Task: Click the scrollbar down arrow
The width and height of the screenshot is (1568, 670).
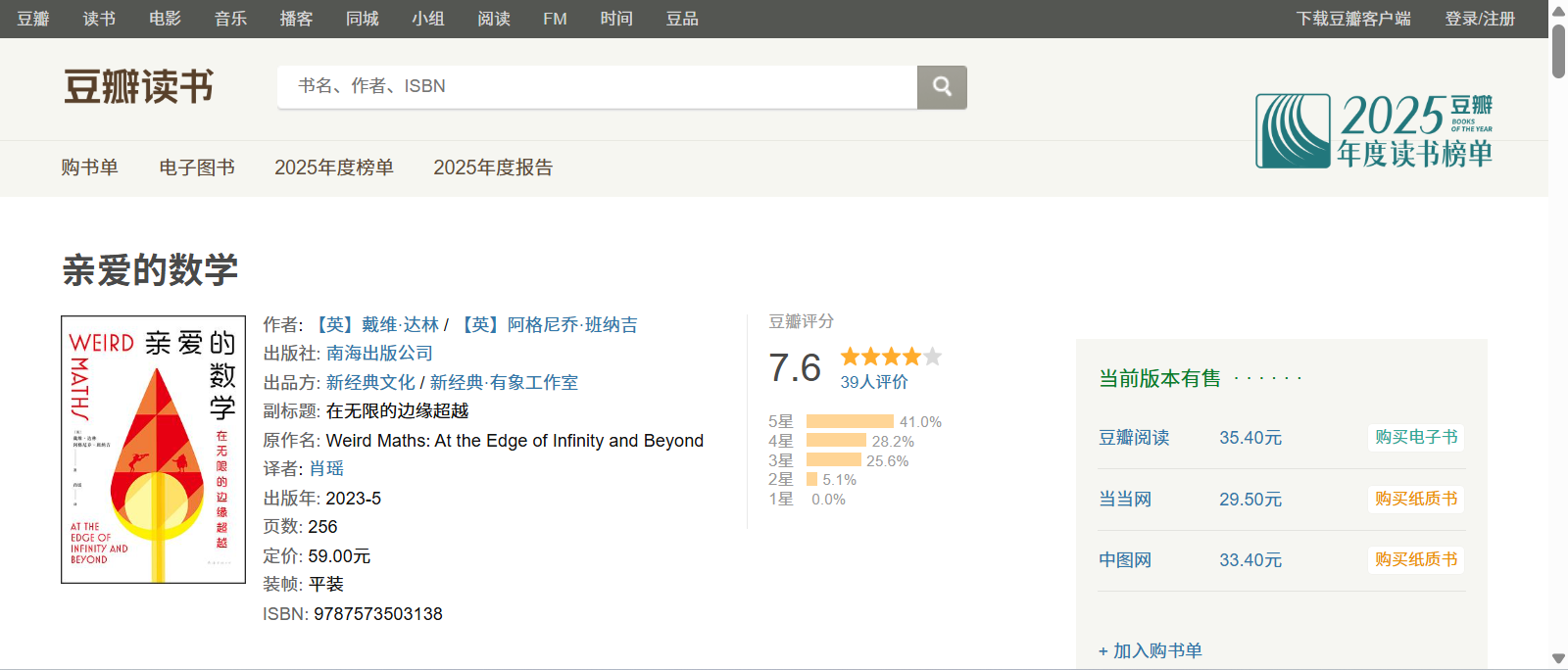Action: pyautogui.click(x=1558, y=659)
